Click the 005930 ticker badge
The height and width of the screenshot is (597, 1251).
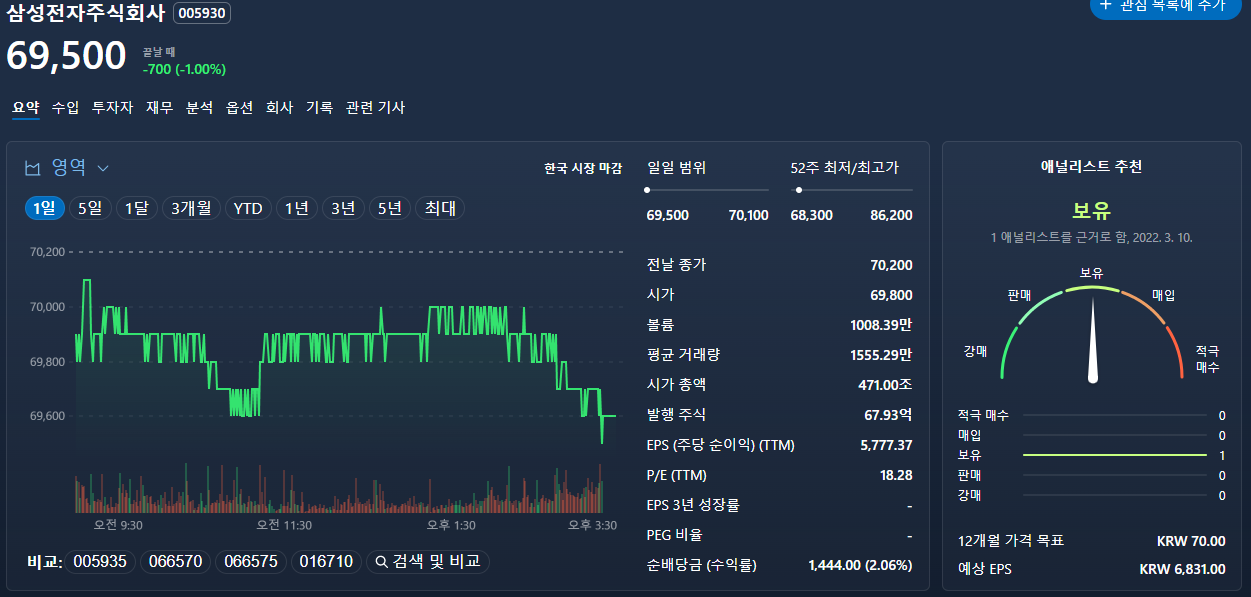[x=202, y=14]
